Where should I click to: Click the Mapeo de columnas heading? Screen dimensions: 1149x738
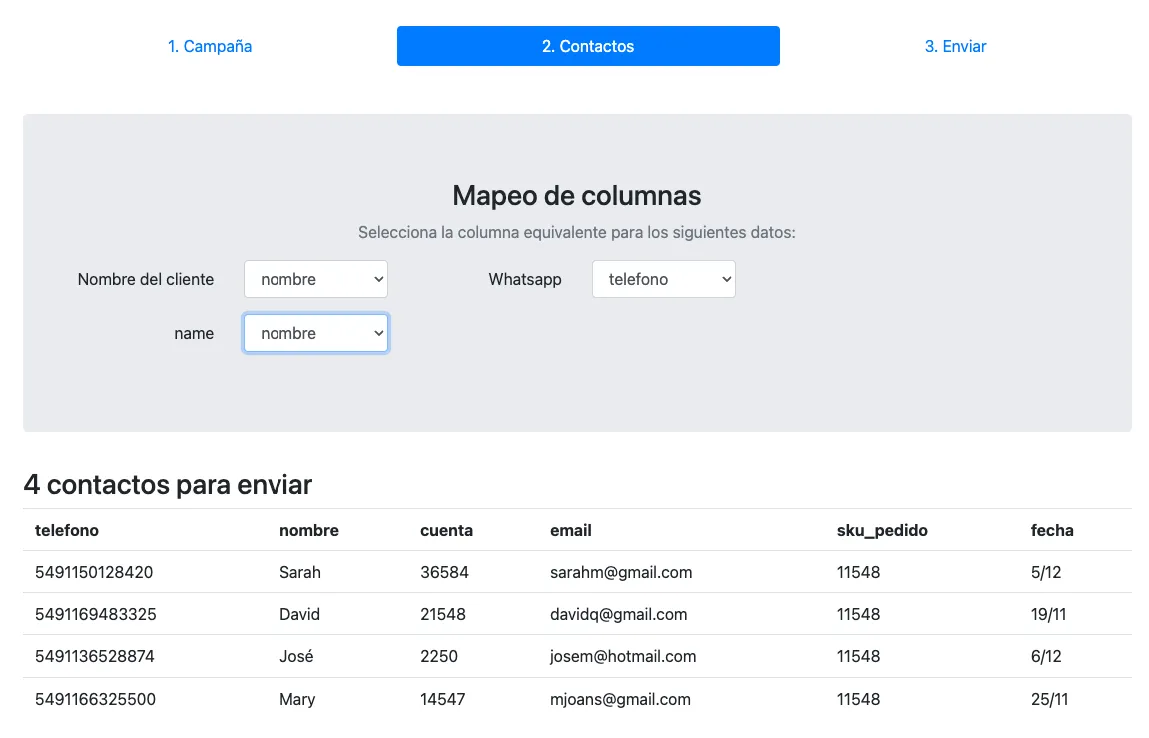(577, 196)
